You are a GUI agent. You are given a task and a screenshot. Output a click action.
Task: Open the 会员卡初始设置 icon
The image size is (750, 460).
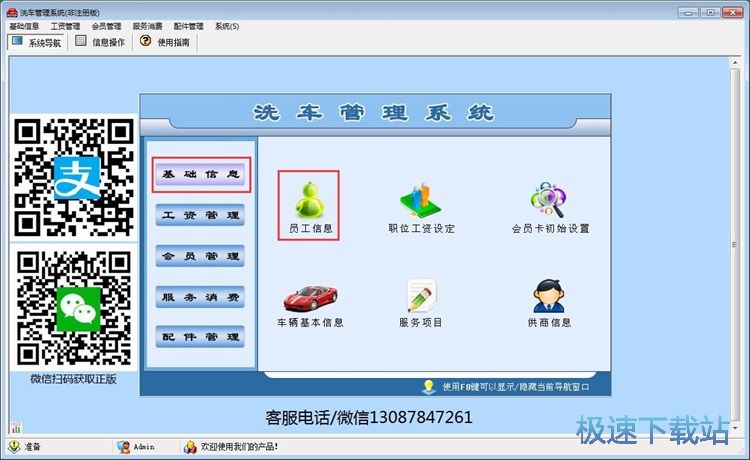click(x=550, y=206)
